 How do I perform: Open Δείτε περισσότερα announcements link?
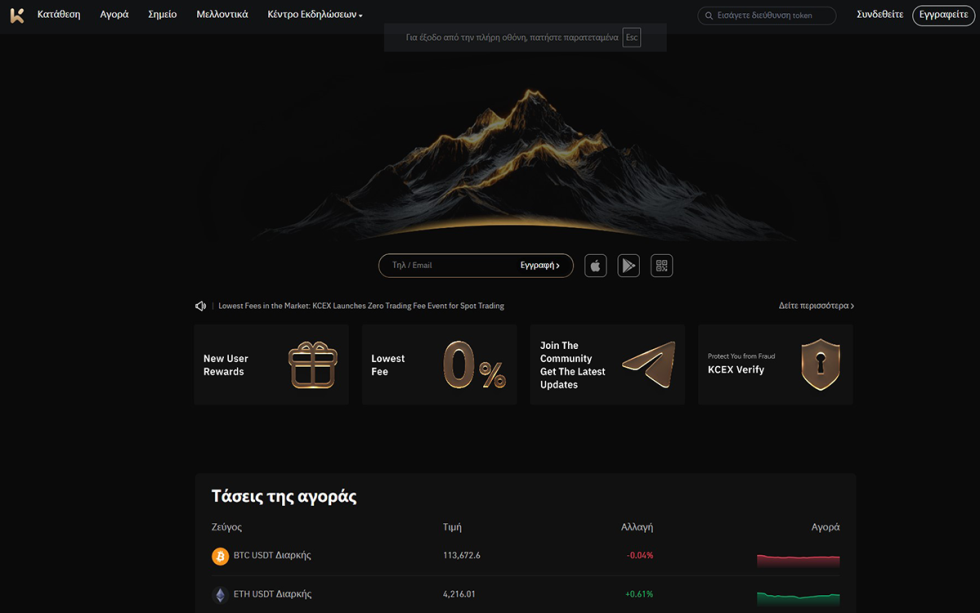816,306
